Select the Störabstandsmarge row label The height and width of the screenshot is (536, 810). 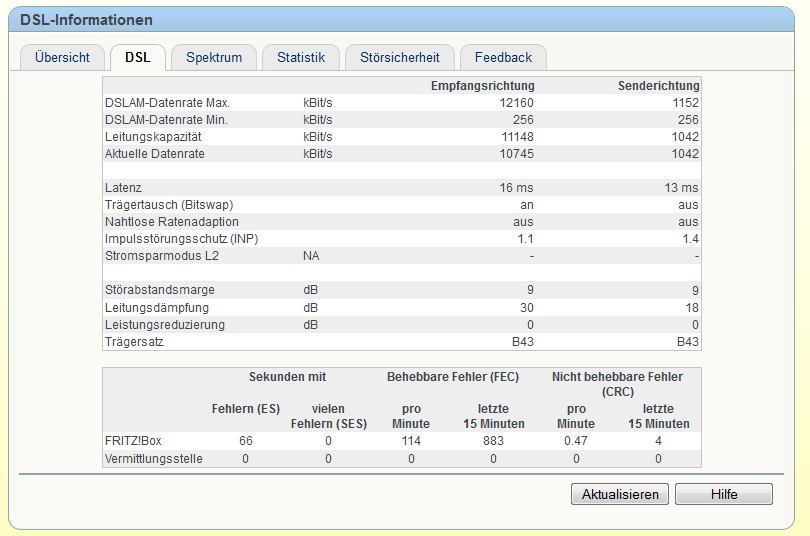coord(159,291)
